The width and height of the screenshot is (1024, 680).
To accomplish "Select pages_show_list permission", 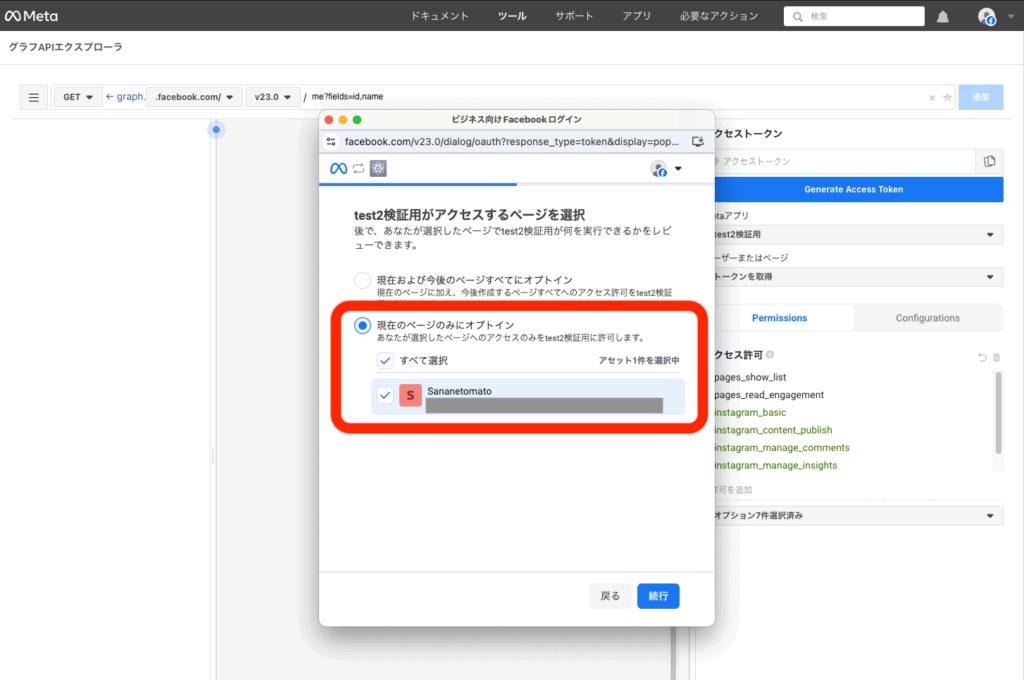I will 750,378.
